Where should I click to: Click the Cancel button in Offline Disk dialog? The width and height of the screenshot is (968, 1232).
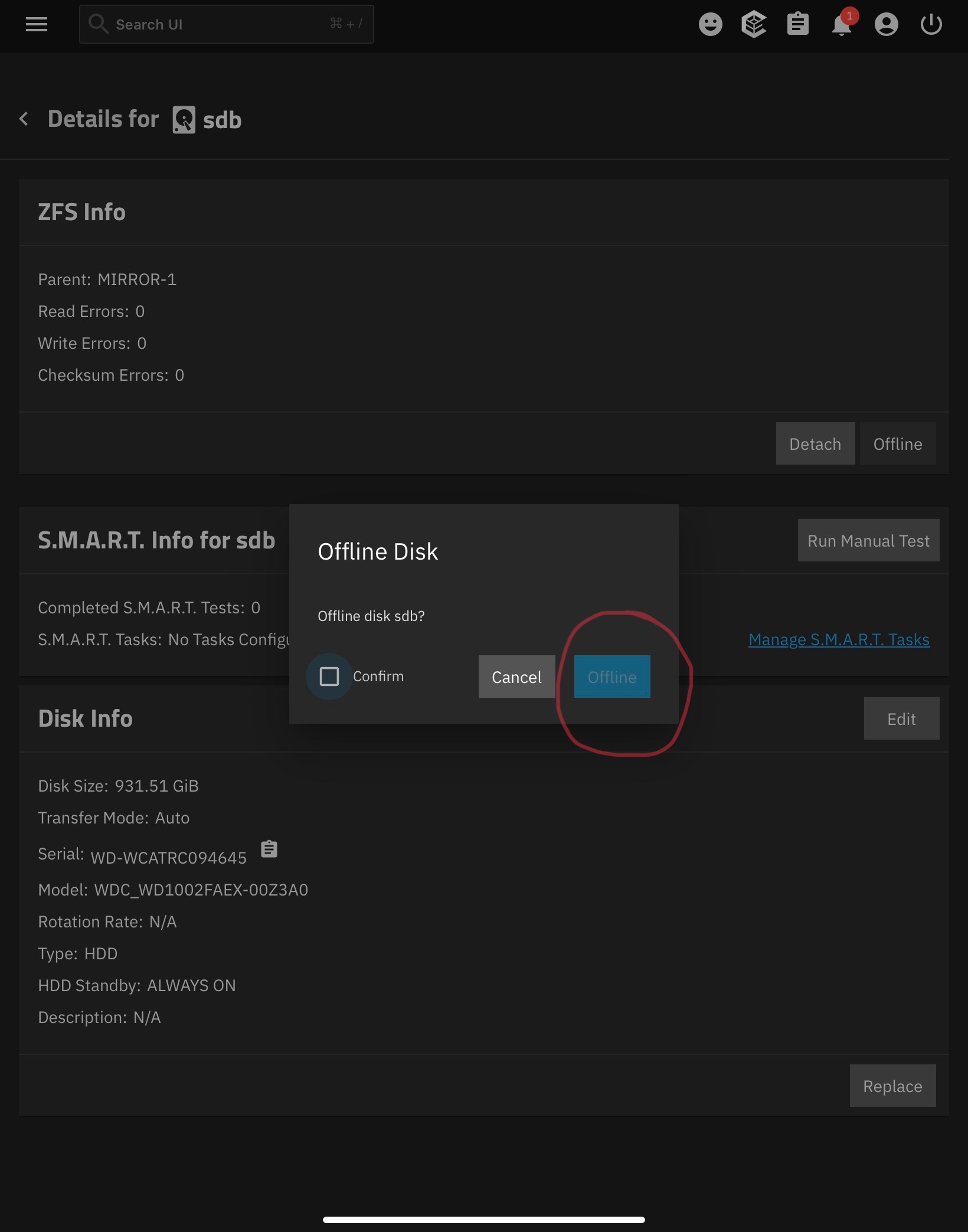(x=516, y=677)
